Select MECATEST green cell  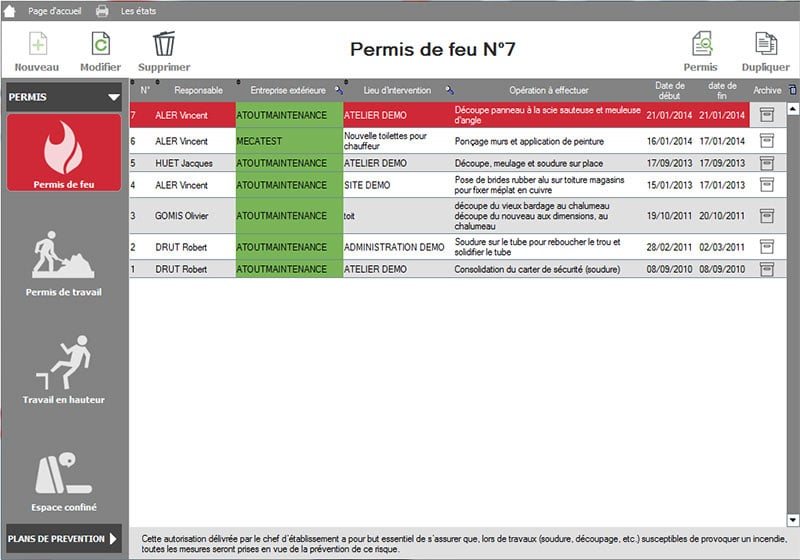click(x=289, y=141)
